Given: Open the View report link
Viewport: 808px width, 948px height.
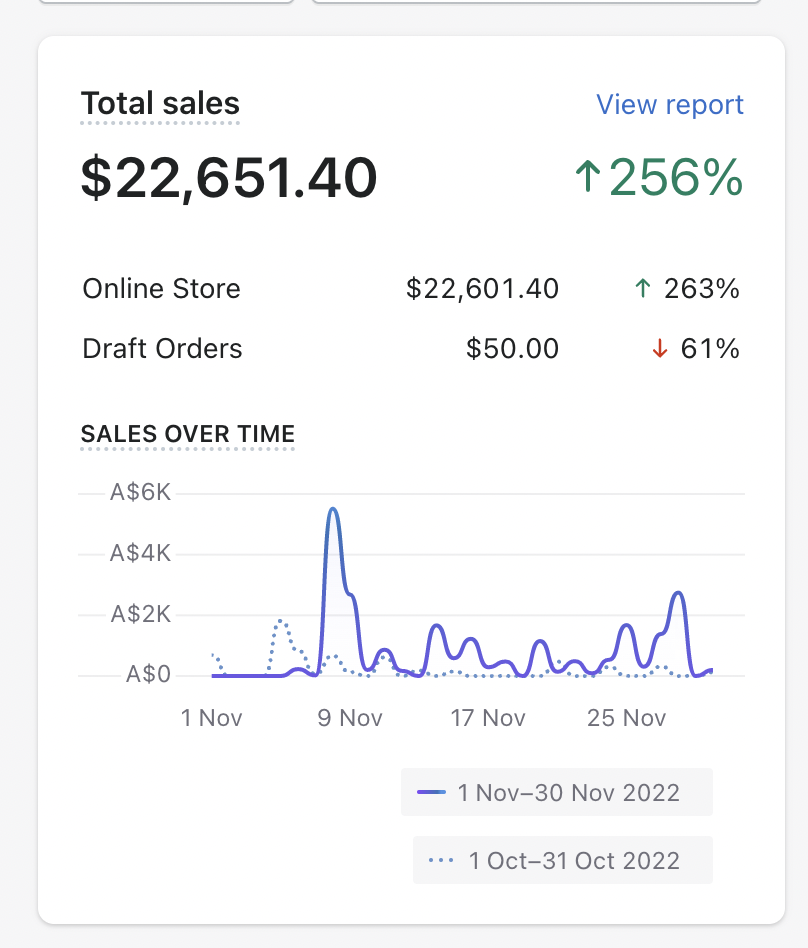Looking at the screenshot, I should click(x=670, y=105).
